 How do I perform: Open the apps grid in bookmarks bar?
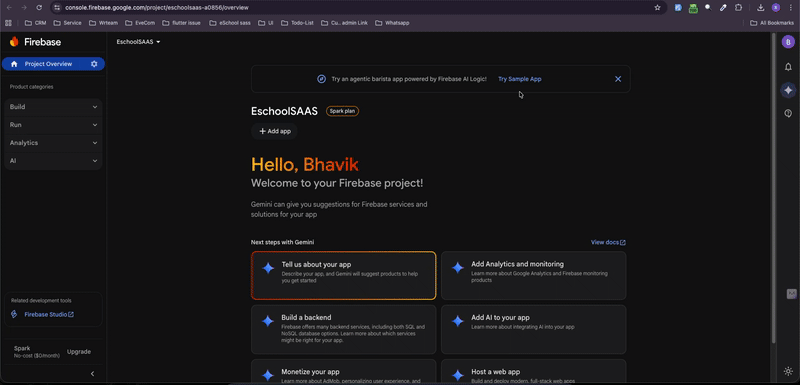coord(8,23)
